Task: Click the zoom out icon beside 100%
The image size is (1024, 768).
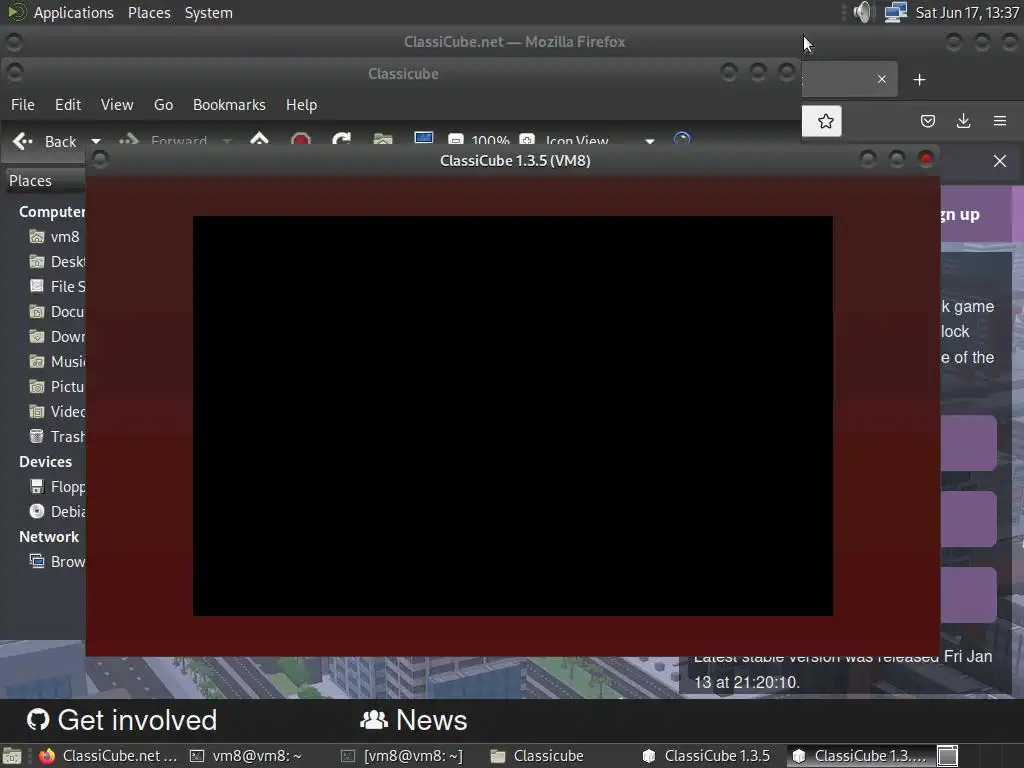Action: pyautogui.click(x=456, y=139)
